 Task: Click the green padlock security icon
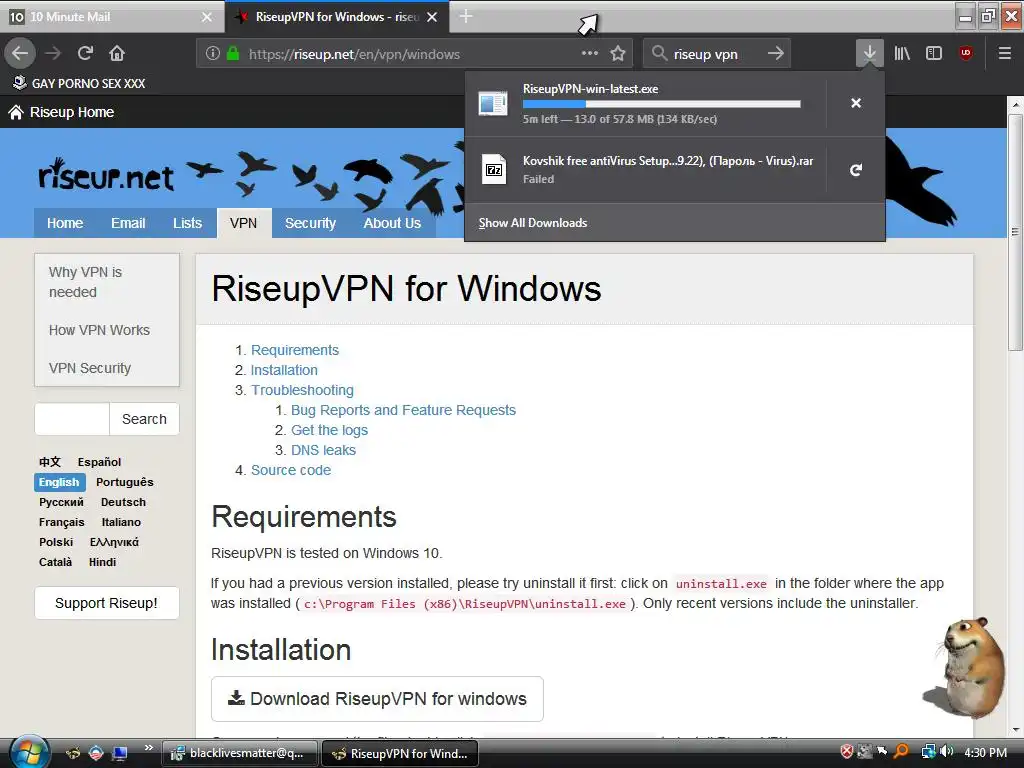tap(232, 53)
